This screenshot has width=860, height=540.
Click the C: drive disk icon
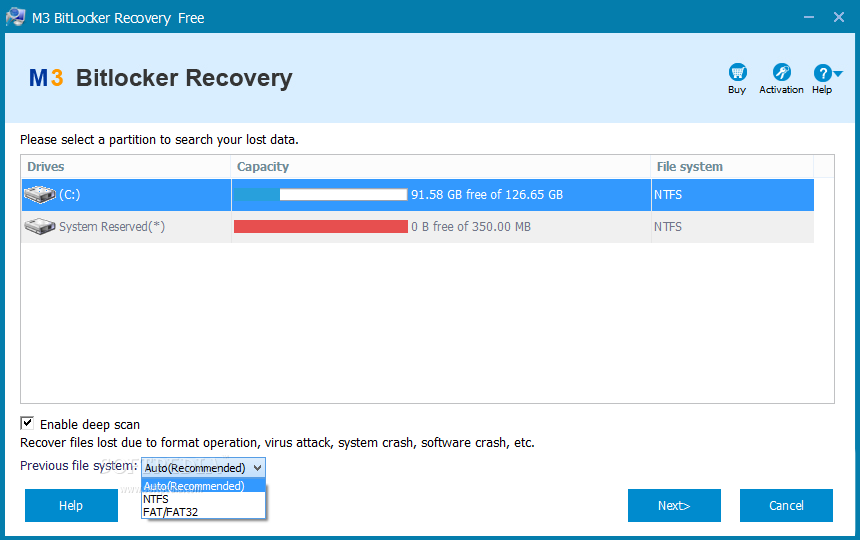click(40, 194)
